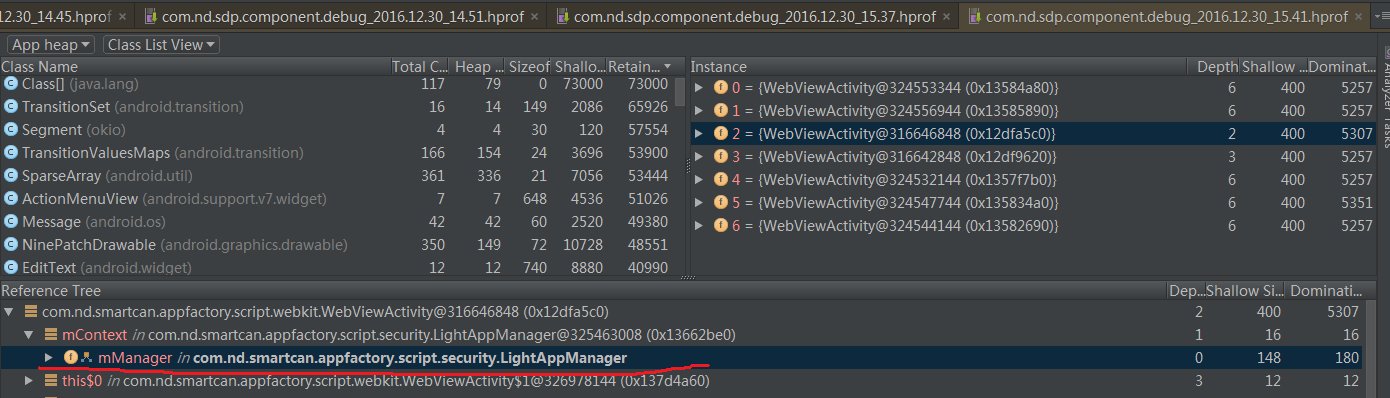1390x398 pixels.
Task: Collapse the root WebViewActivity@316646848 reference node
Action: point(10,312)
